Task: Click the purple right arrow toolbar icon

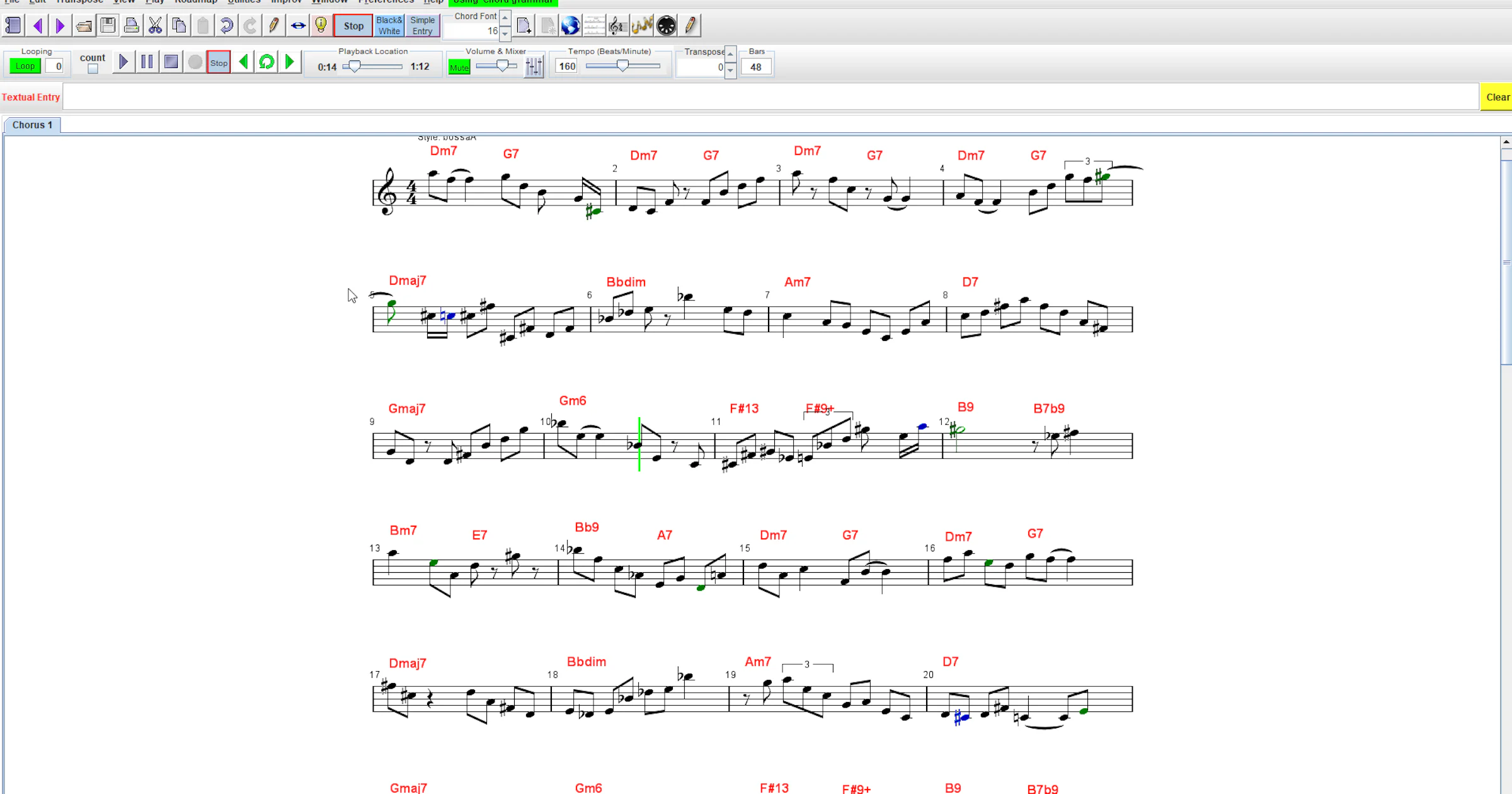Action: point(60,26)
